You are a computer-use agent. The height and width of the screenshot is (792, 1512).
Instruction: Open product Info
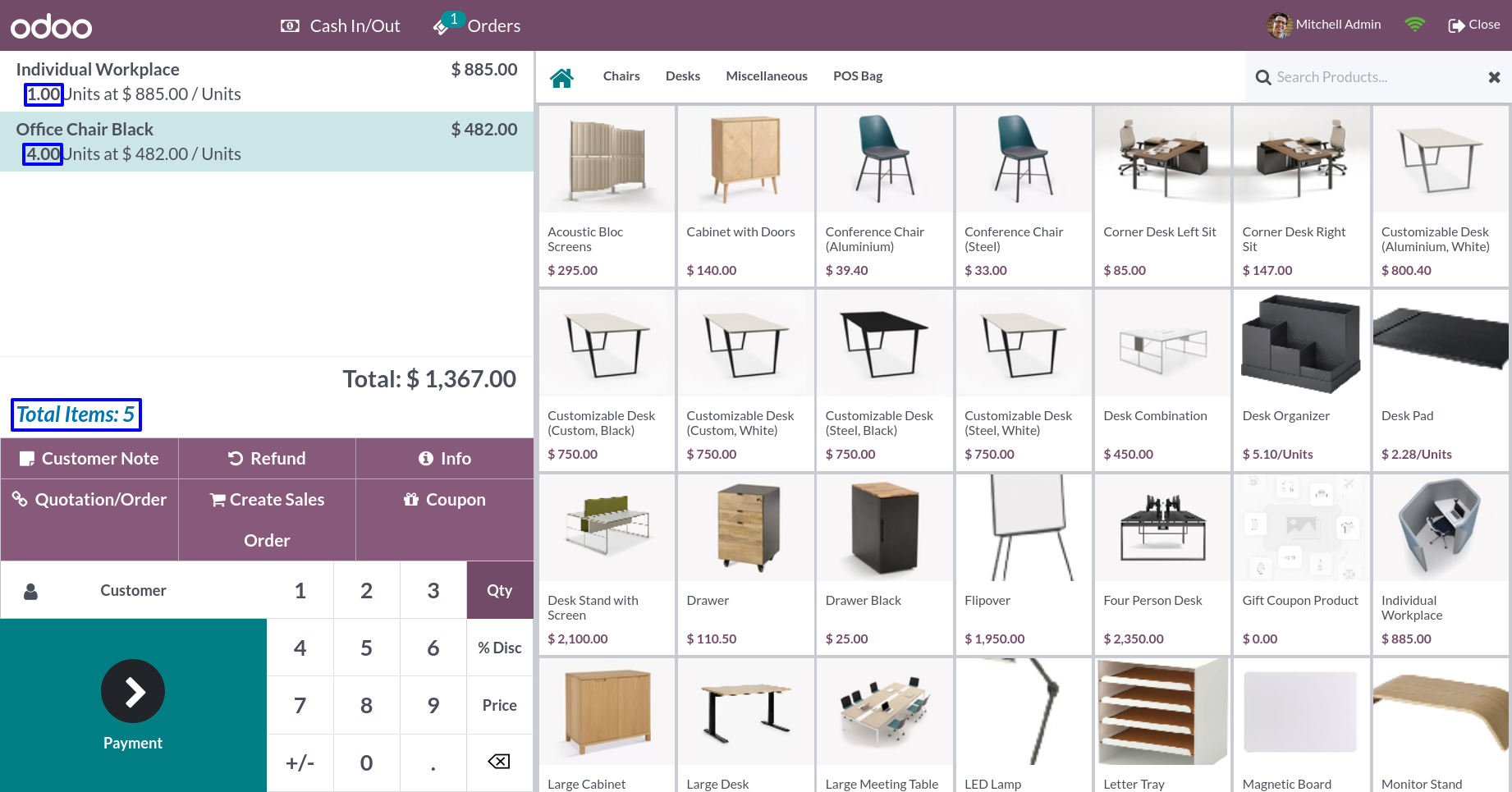[445, 459]
